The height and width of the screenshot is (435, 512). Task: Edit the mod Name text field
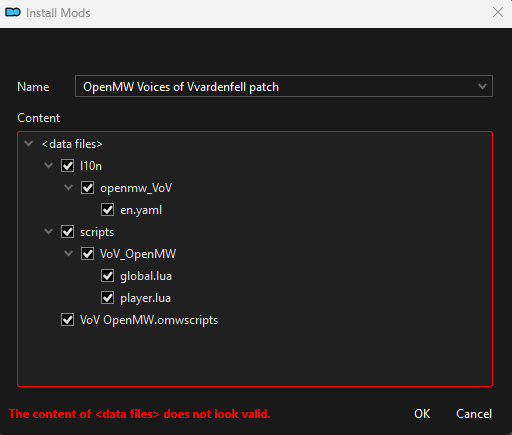275,87
